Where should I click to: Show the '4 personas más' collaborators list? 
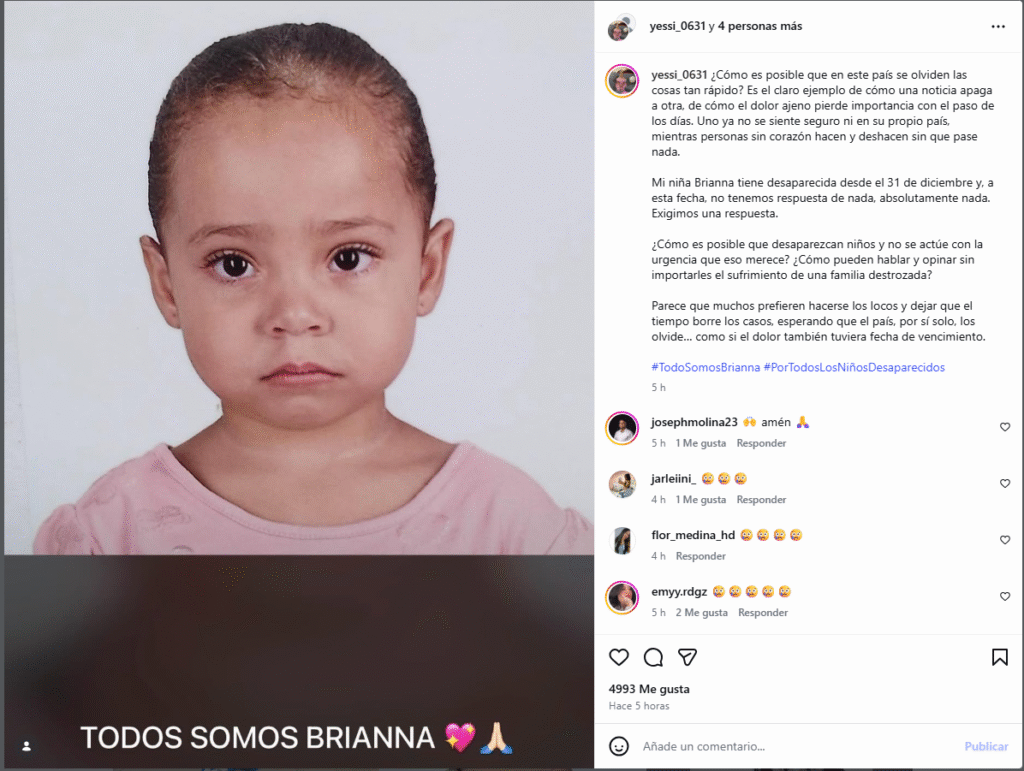760,26
